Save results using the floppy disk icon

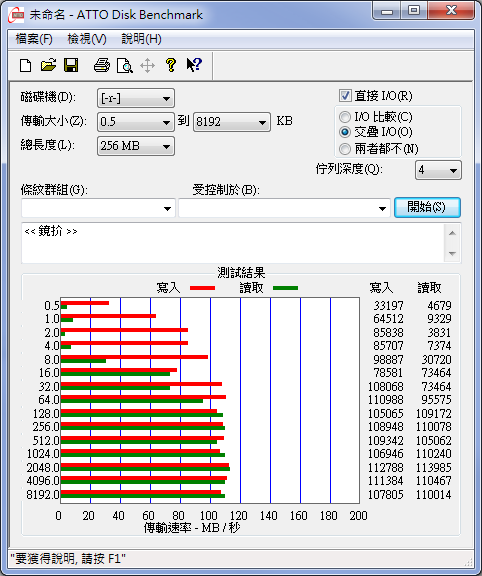[x=71, y=65]
